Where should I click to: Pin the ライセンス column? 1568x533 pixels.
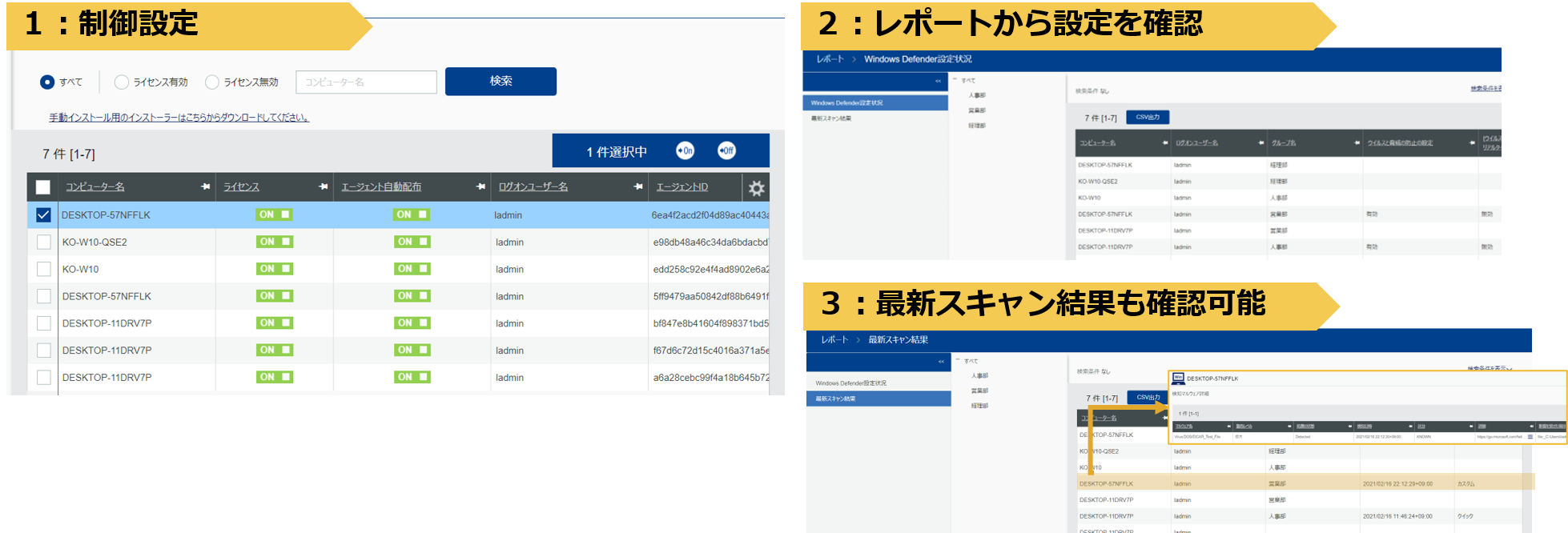point(324,186)
